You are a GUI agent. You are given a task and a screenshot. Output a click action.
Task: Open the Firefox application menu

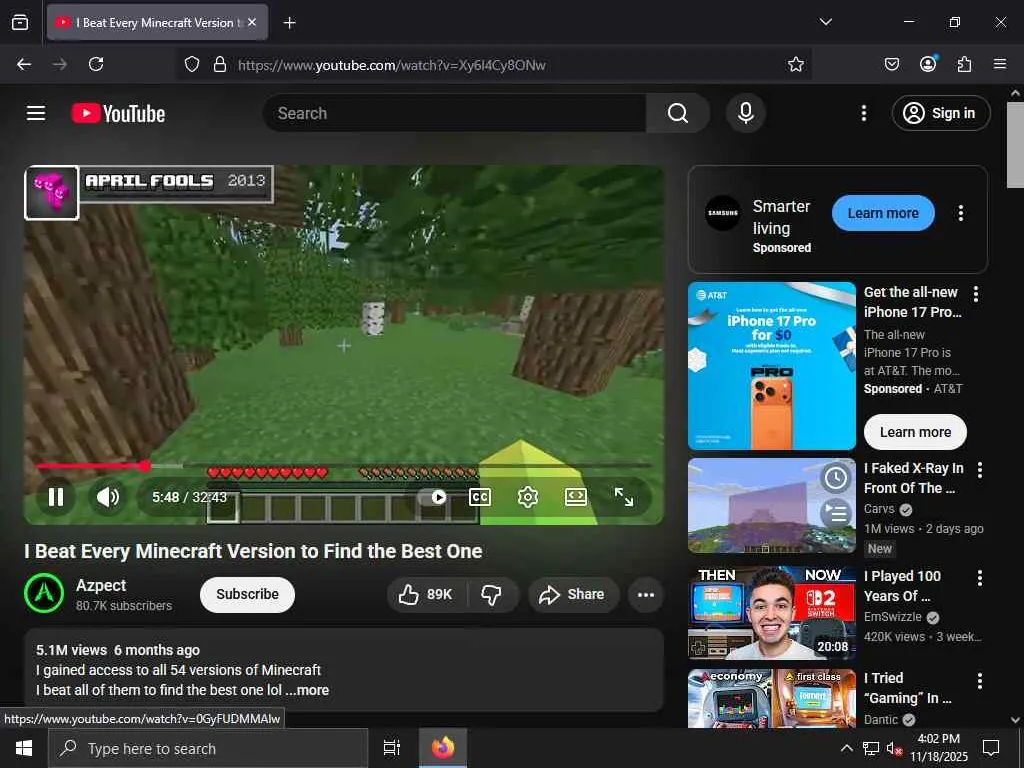1000,64
